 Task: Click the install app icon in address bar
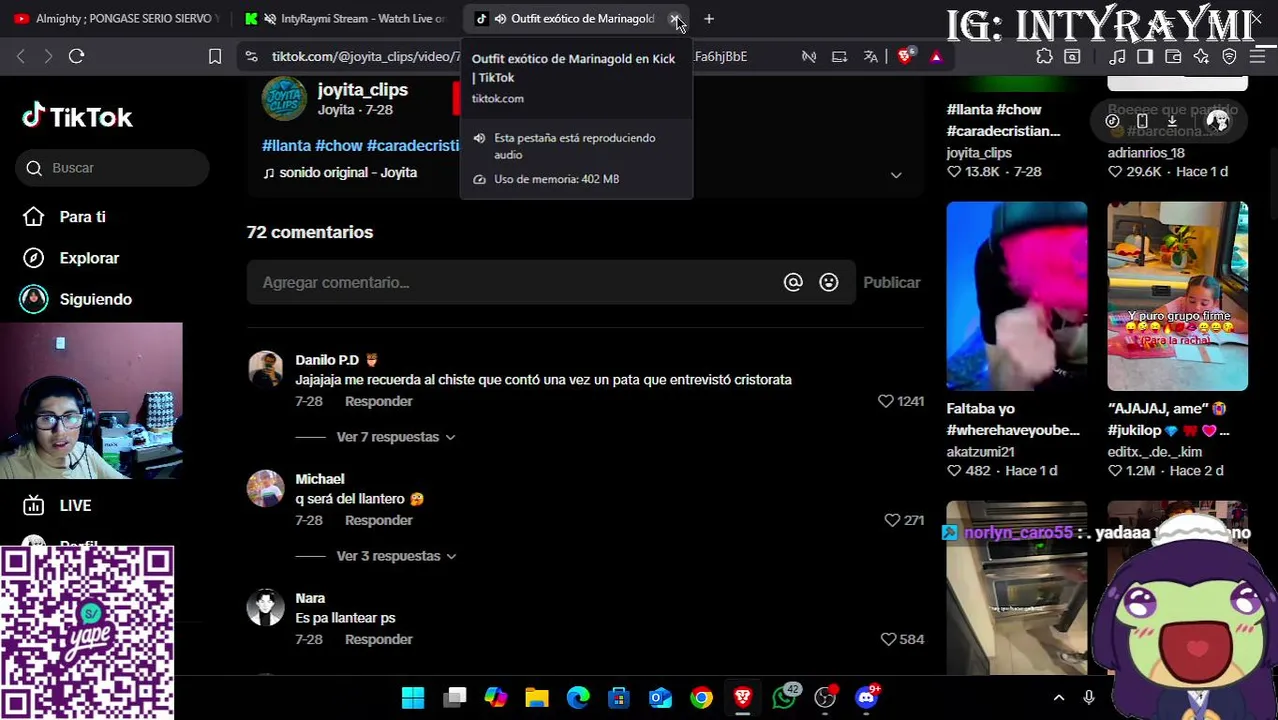pos(839,57)
